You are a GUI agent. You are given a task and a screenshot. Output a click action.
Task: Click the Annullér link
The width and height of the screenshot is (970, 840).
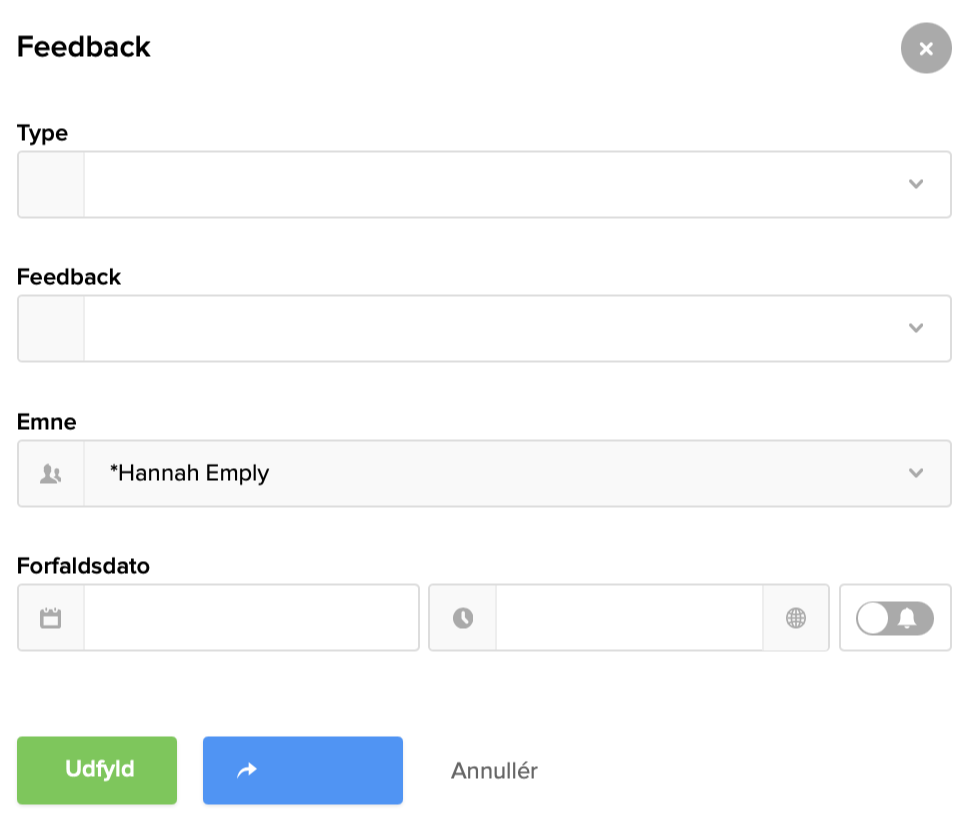tap(494, 771)
